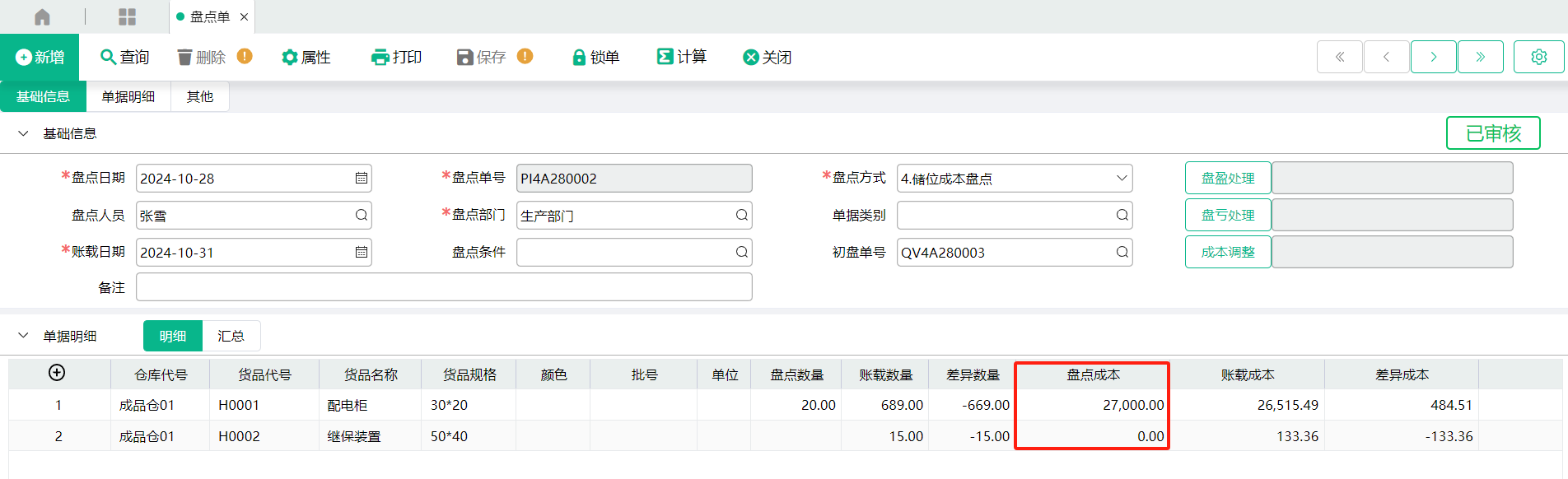This screenshot has width=1568, height=479.
Task: Go to previous record
Action: [1387, 57]
